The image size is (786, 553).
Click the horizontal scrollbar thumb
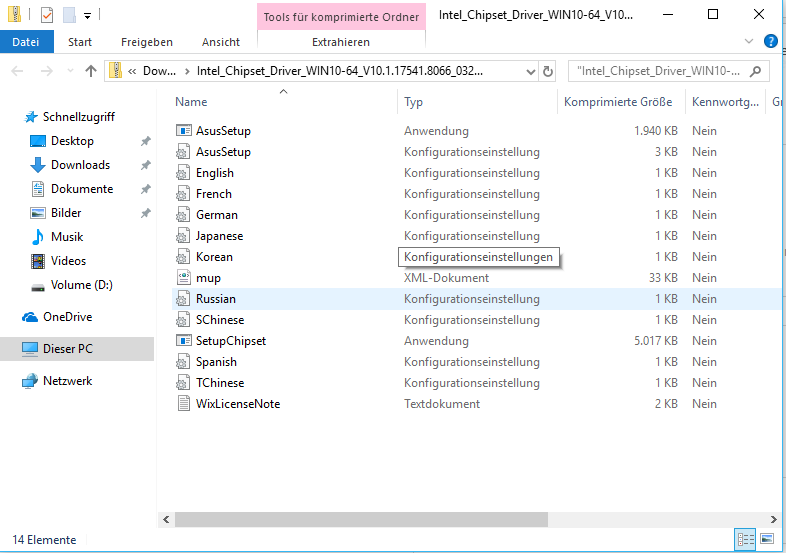[361, 519]
